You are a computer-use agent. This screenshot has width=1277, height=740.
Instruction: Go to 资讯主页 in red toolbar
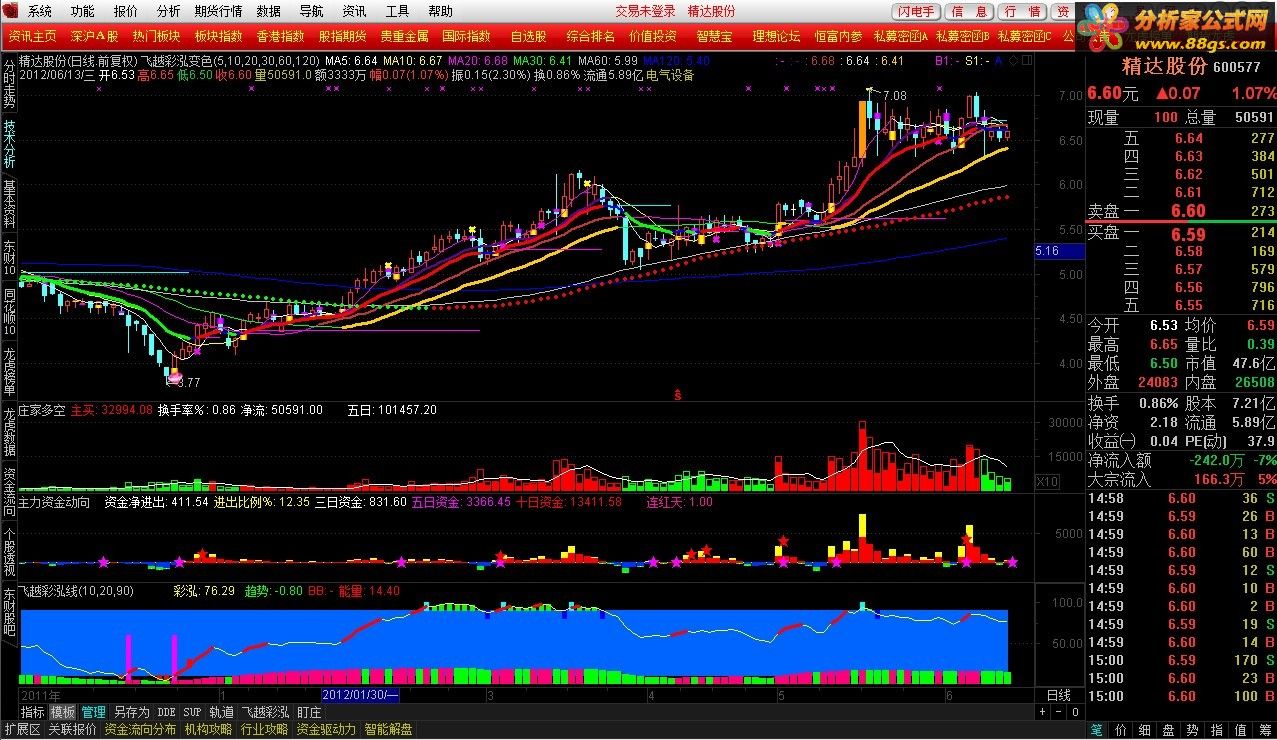[x=32, y=36]
